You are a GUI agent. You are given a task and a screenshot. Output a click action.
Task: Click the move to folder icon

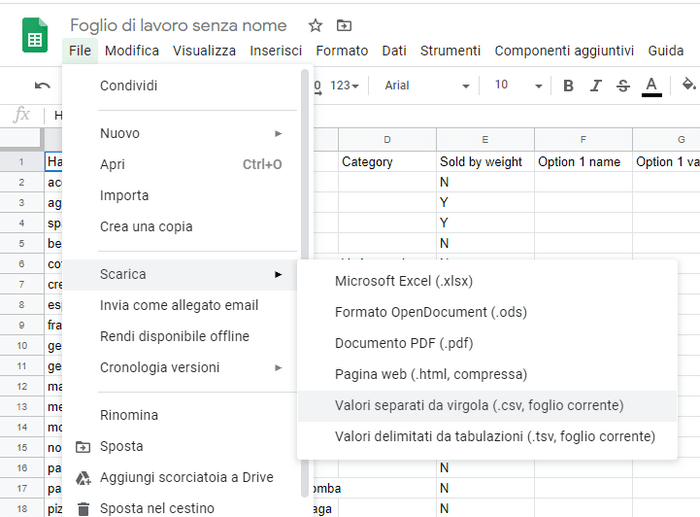click(344, 25)
